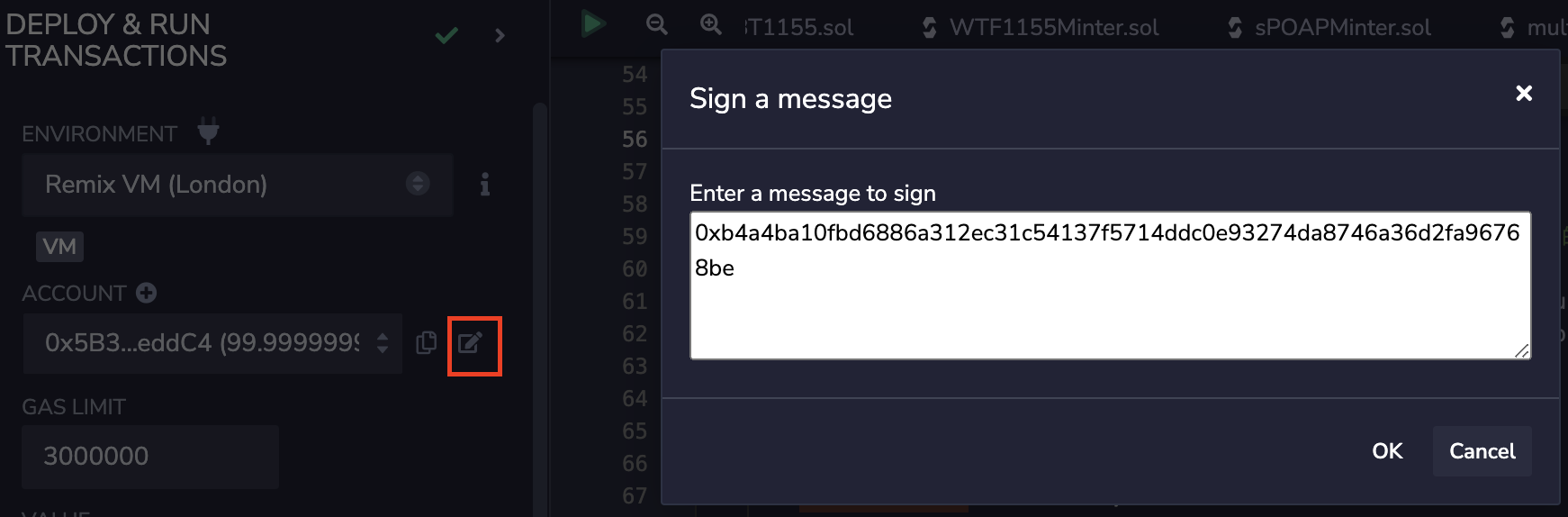Confirm signing with OK button

tap(1387, 451)
